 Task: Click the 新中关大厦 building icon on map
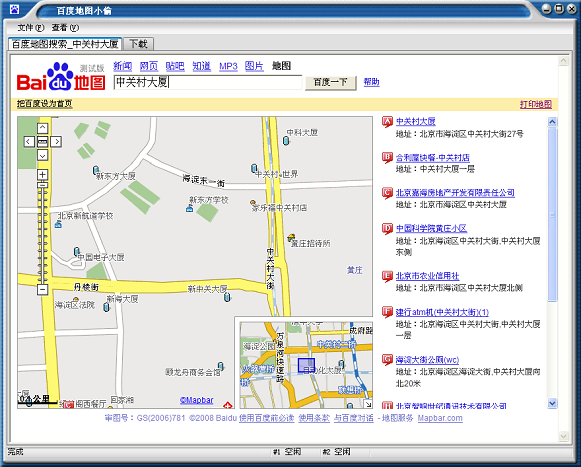[x=227, y=297]
